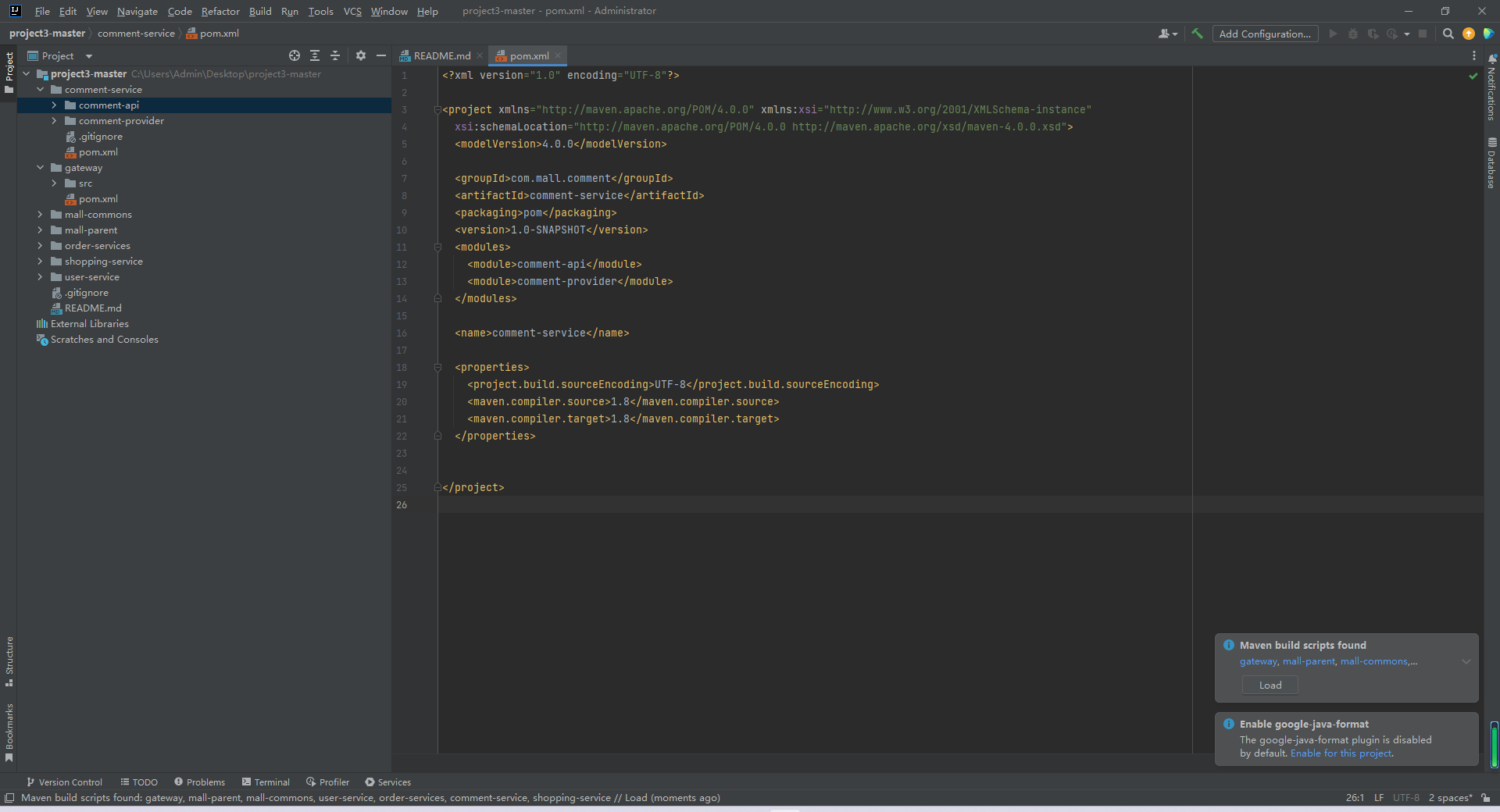
Task: Open Project panel gear options
Action: pos(361,55)
